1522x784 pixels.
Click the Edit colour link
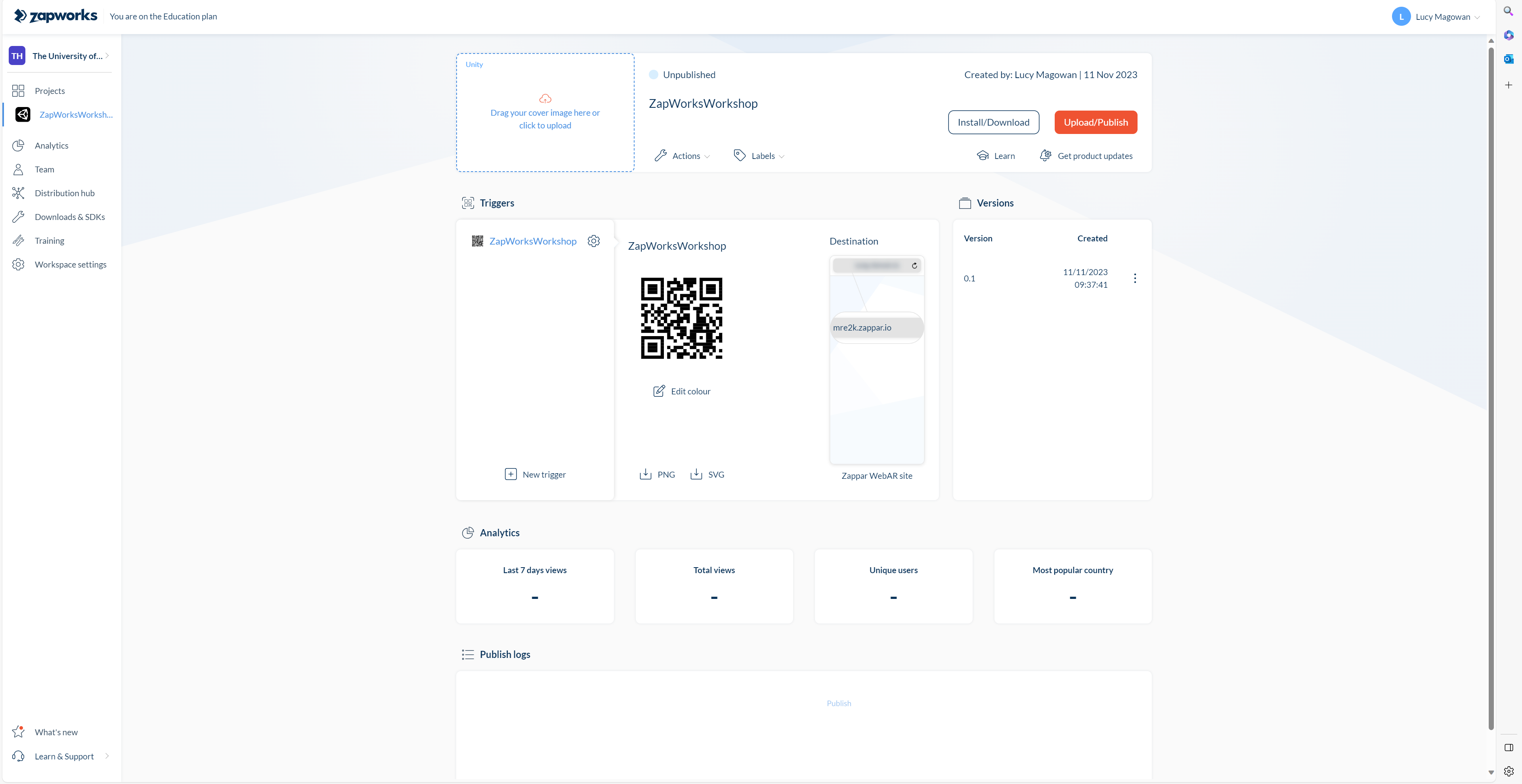click(x=690, y=391)
